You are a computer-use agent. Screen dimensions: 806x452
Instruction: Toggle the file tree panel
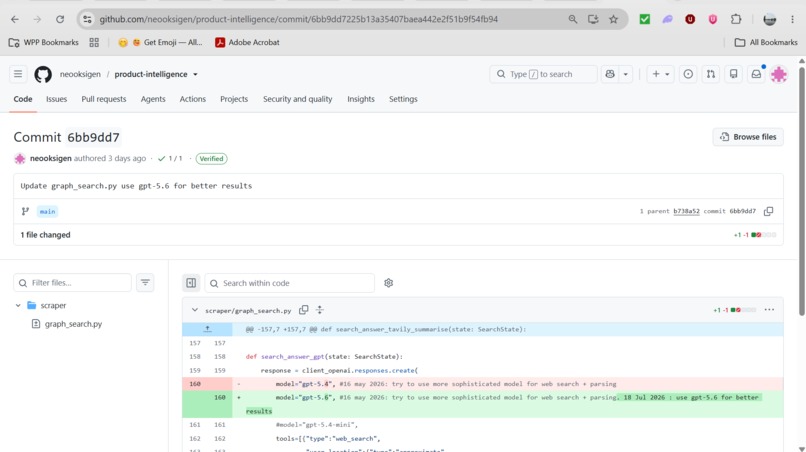tap(191, 283)
